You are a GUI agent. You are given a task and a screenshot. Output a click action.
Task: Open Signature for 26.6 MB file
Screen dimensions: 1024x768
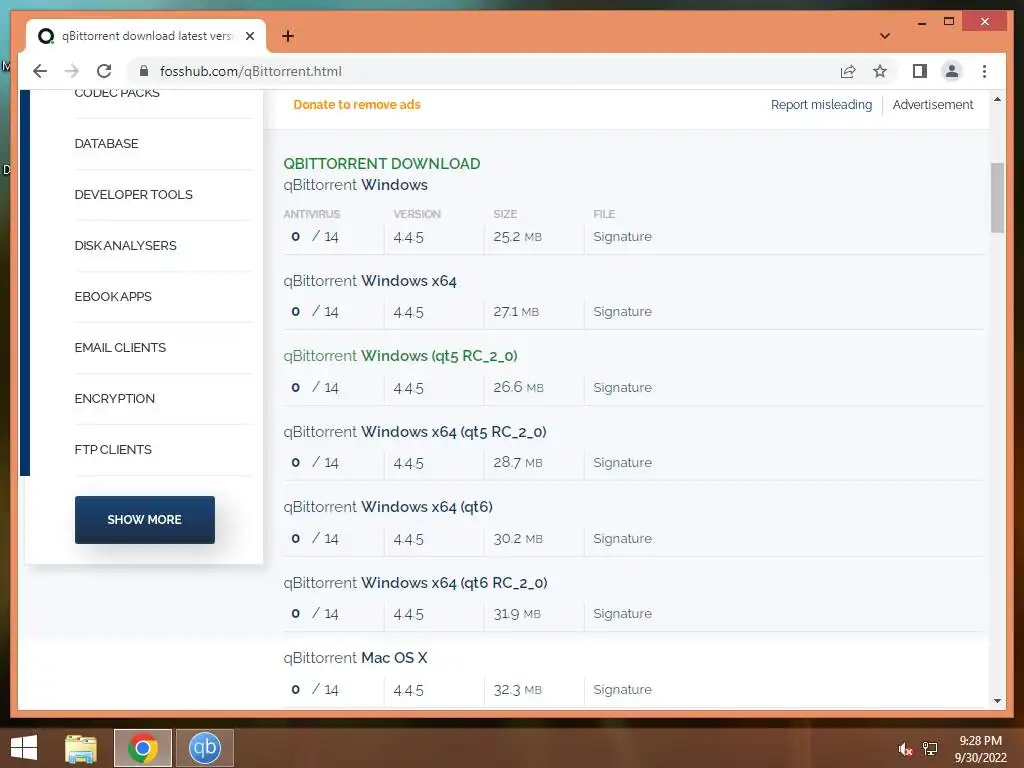point(622,387)
